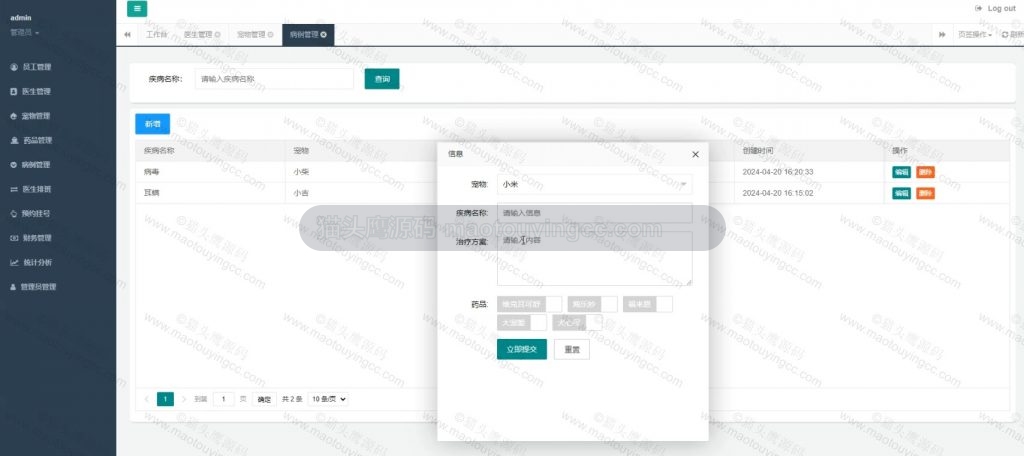Image resolution: width=1024 pixels, height=456 pixels.
Task: Close the 信息 dialog with the X
Action: (696, 155)
